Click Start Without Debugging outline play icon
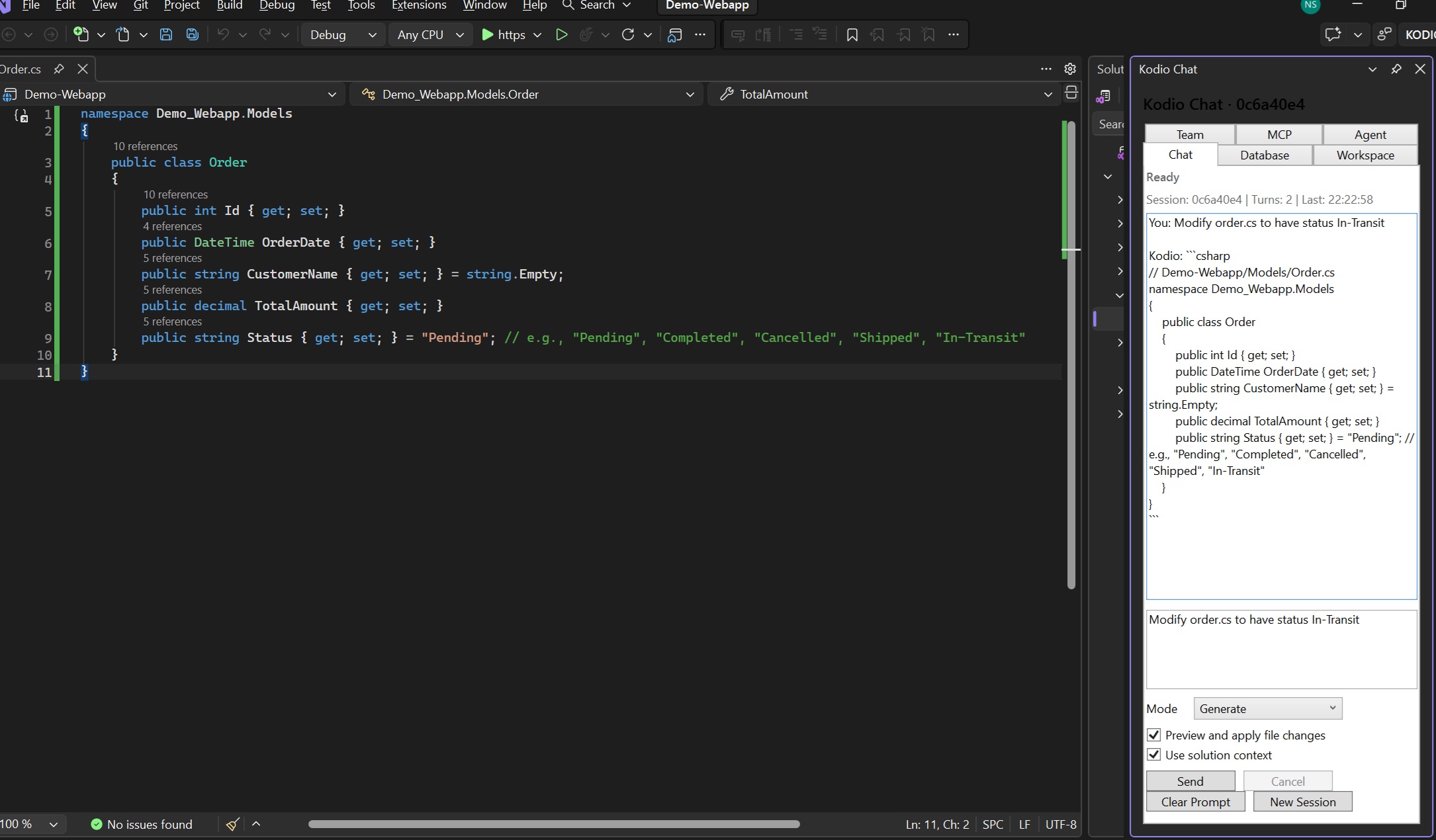The image size is (1436, 840). click(561, 34)
